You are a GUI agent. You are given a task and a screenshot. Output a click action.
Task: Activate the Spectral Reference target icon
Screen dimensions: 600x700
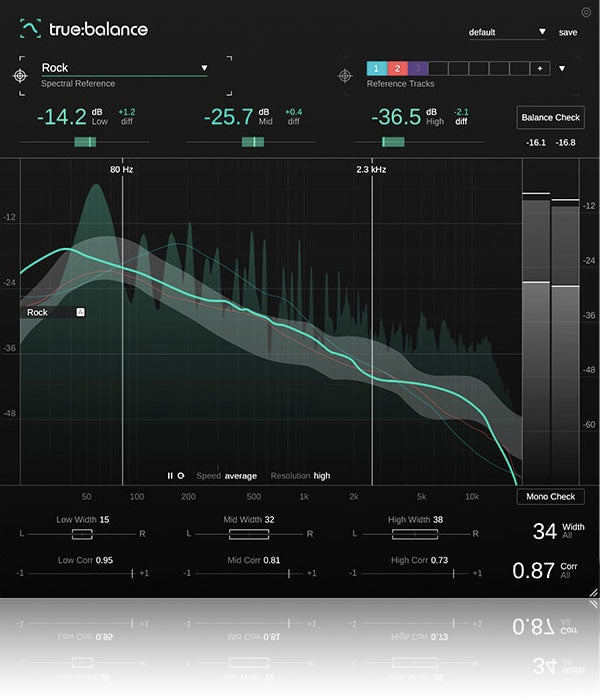tap(20, 76)
